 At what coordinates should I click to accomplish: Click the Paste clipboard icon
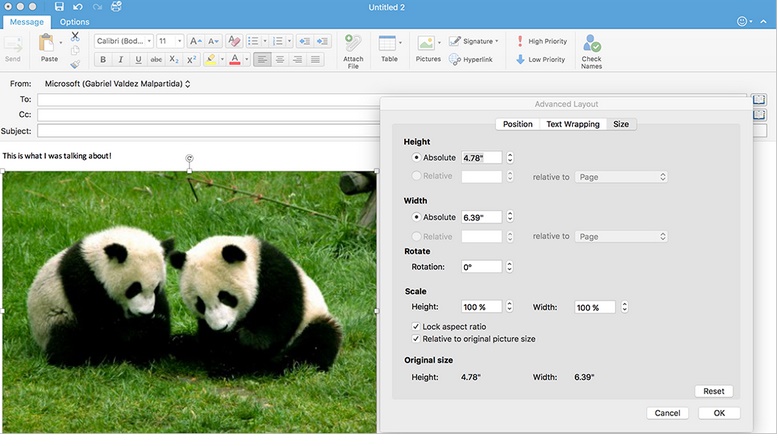click(x=46, y=43)
